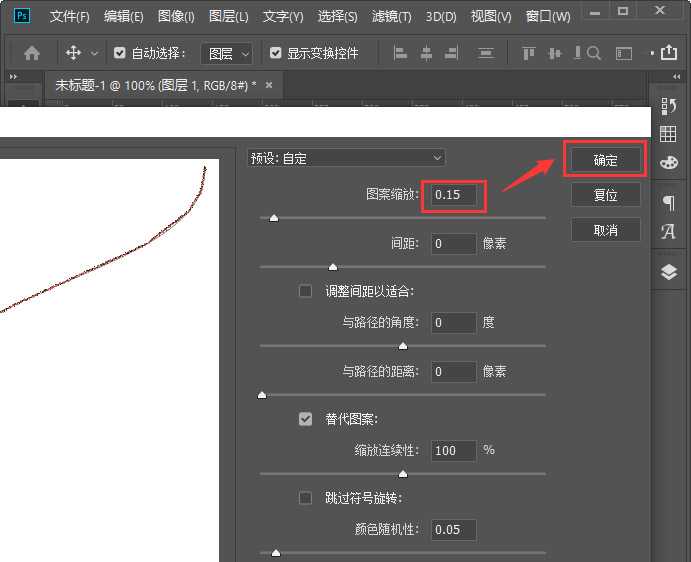Select the Move tool icon

(73, 53)
